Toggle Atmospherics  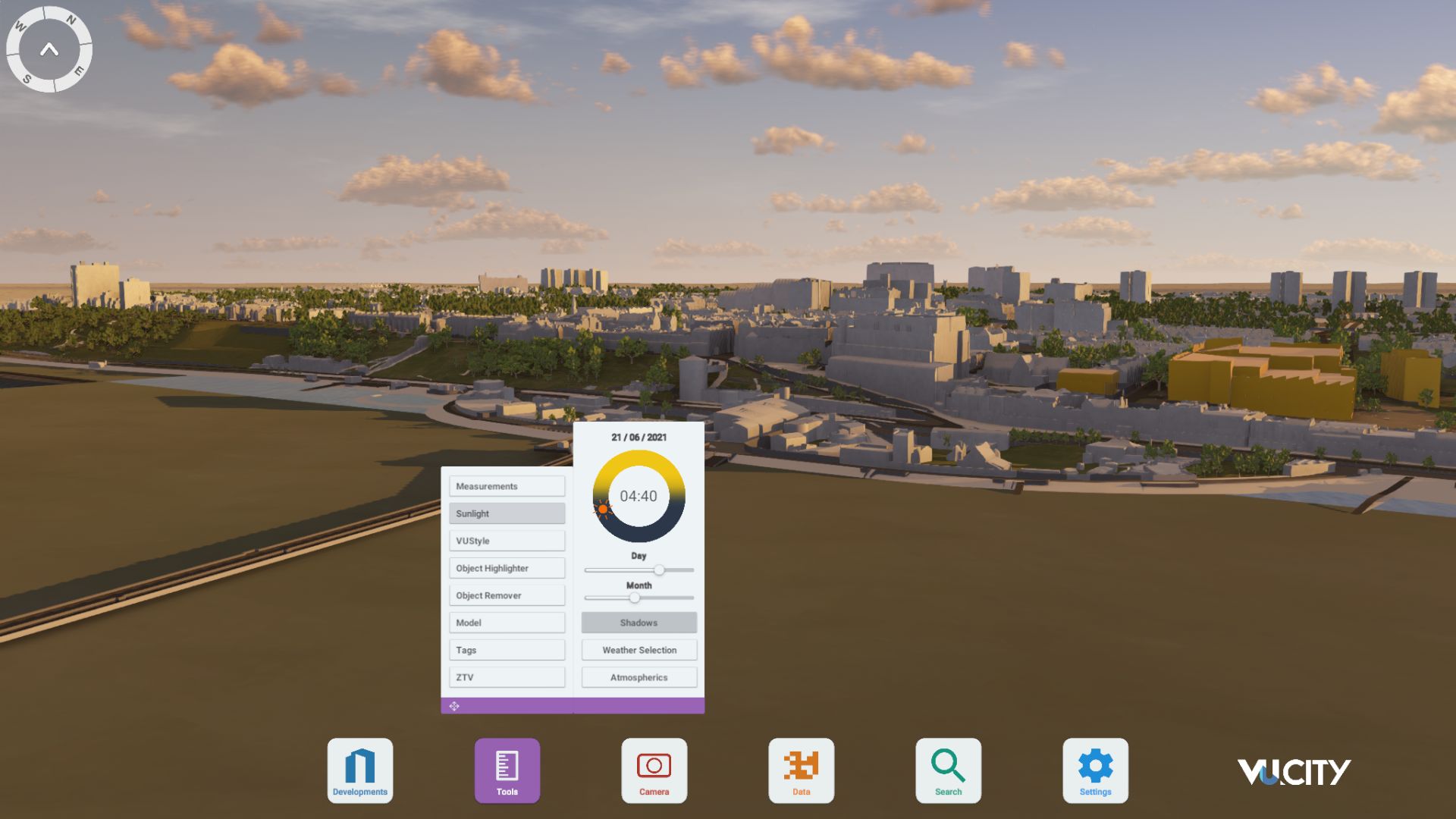tap(639, 677)
